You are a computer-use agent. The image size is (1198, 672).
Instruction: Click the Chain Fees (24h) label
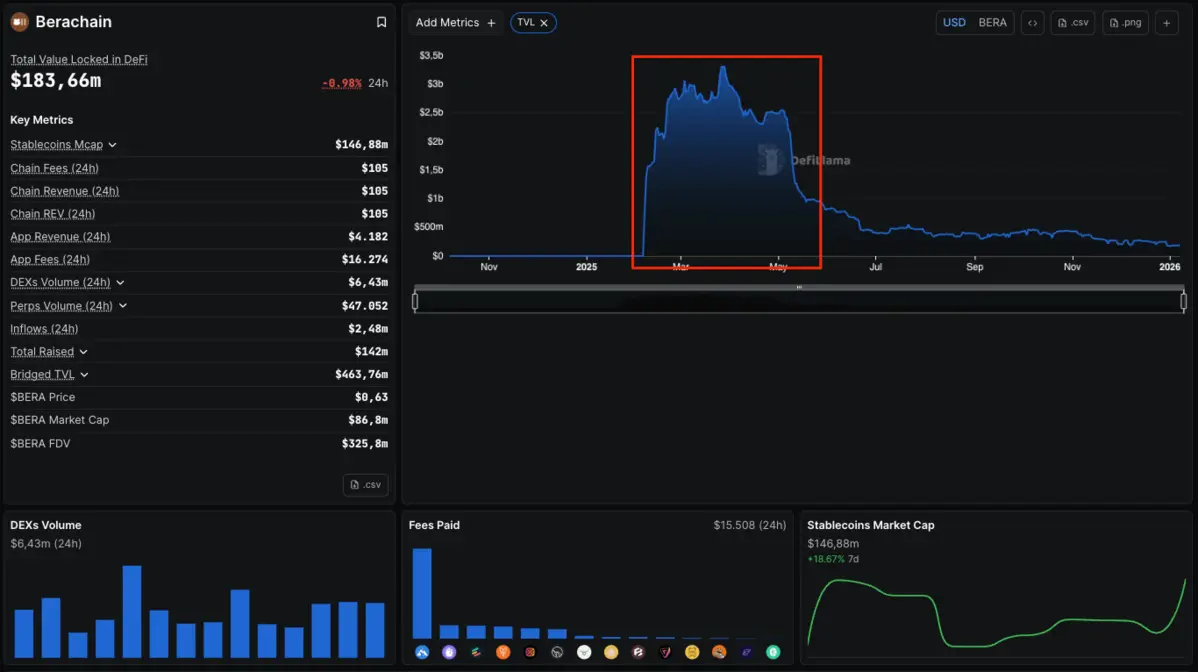(x=54, y=168)
